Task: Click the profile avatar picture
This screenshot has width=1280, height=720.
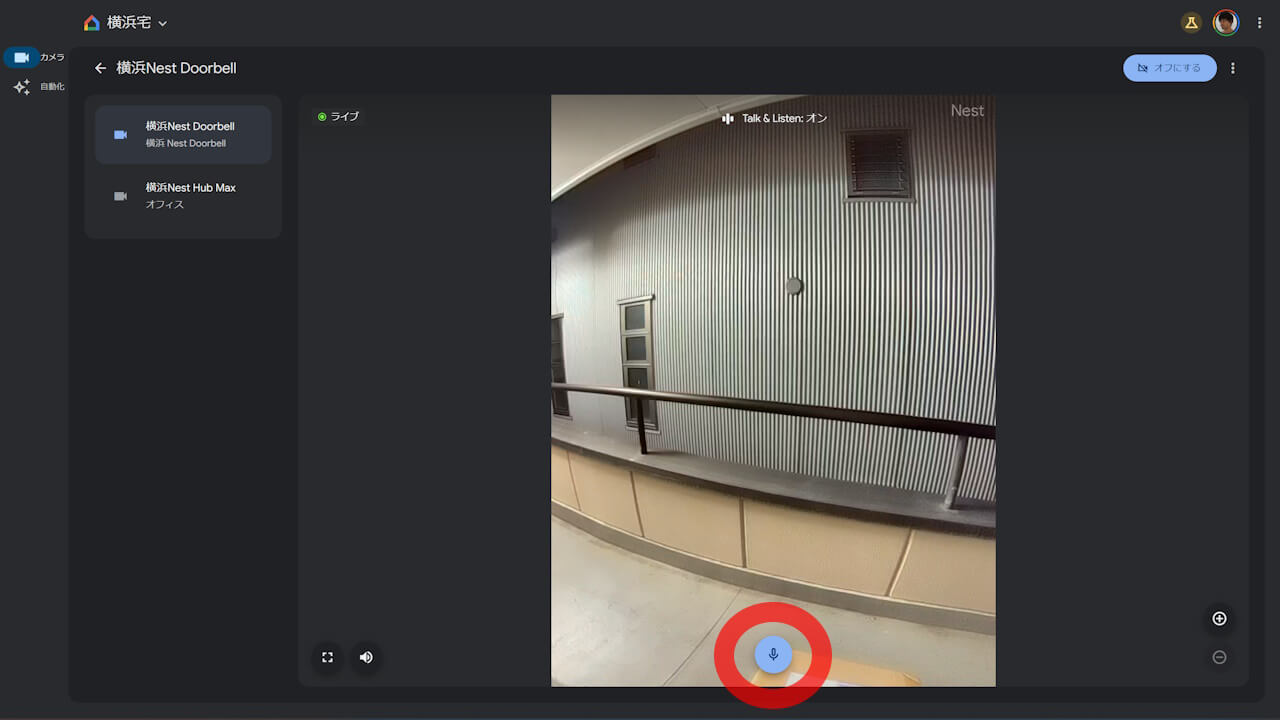Action: (1225, 23)
